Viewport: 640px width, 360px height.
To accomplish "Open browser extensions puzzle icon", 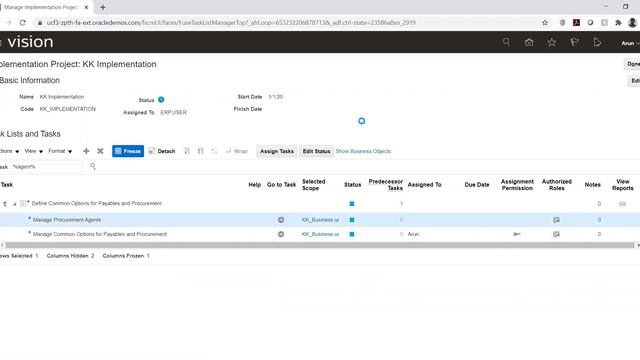I will 618,23.
